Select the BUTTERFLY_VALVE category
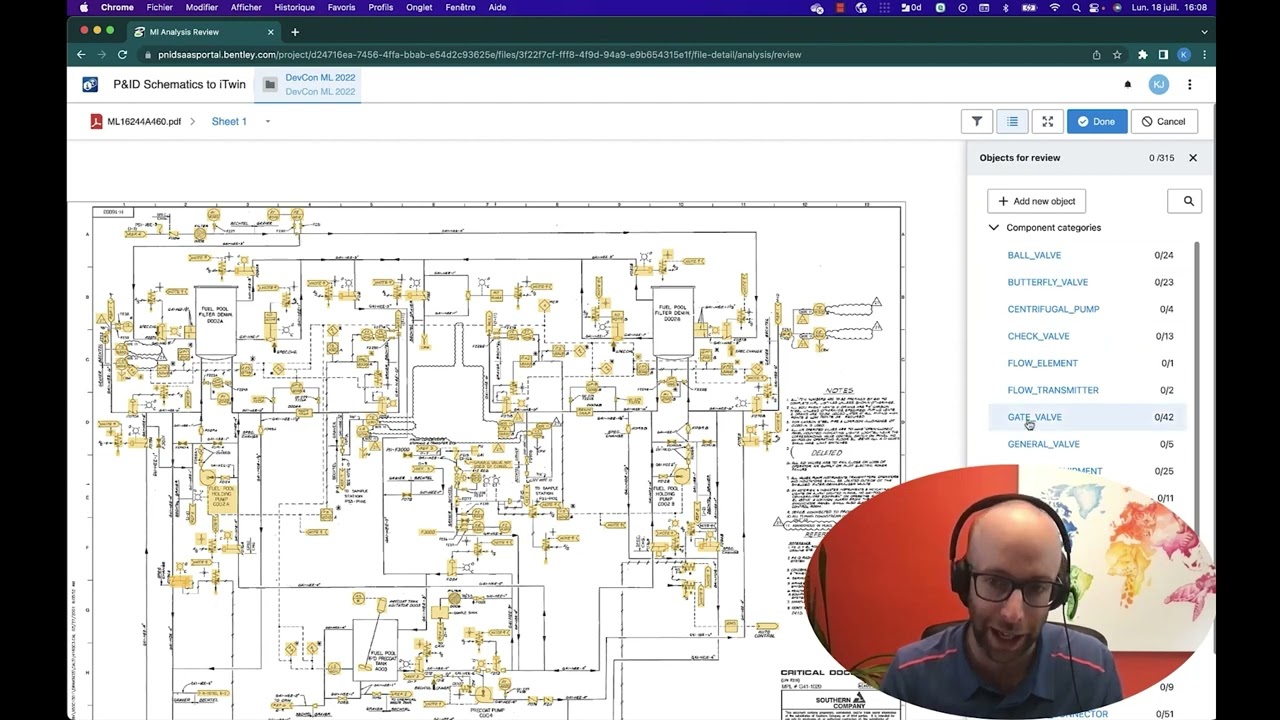The image size is (1280, 720). point(1047,282)
